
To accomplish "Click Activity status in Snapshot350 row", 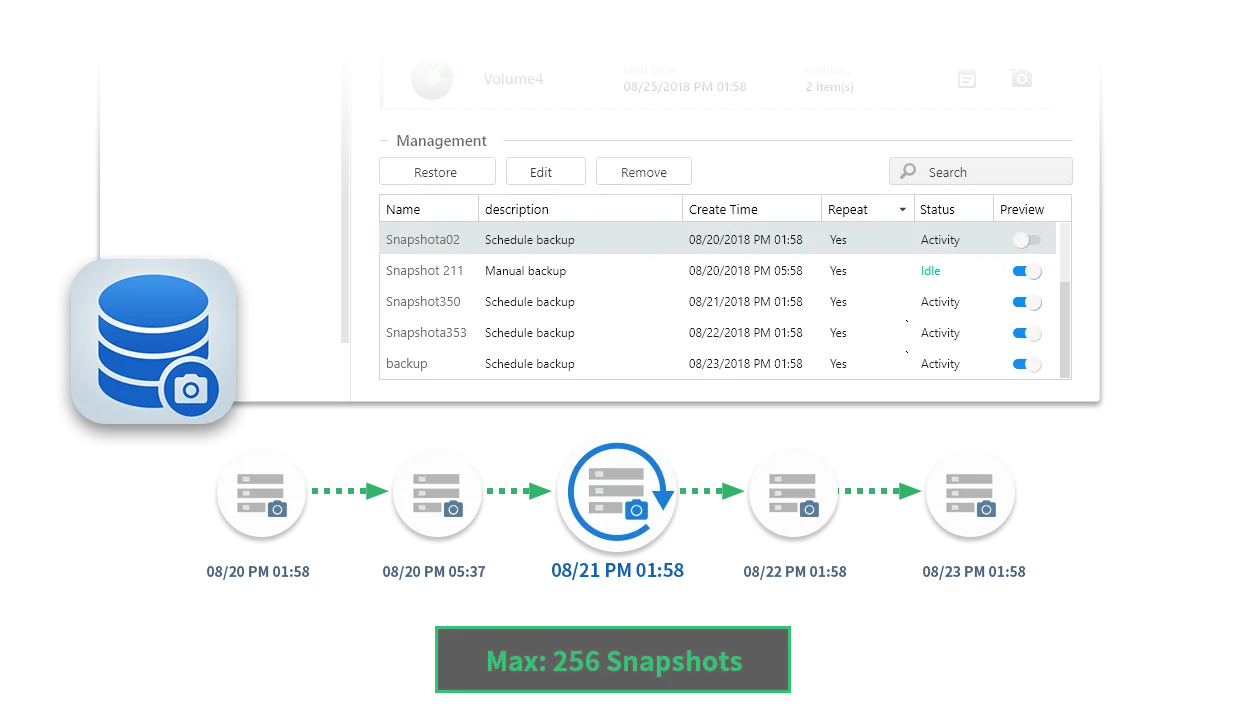I will coord(940,302).
